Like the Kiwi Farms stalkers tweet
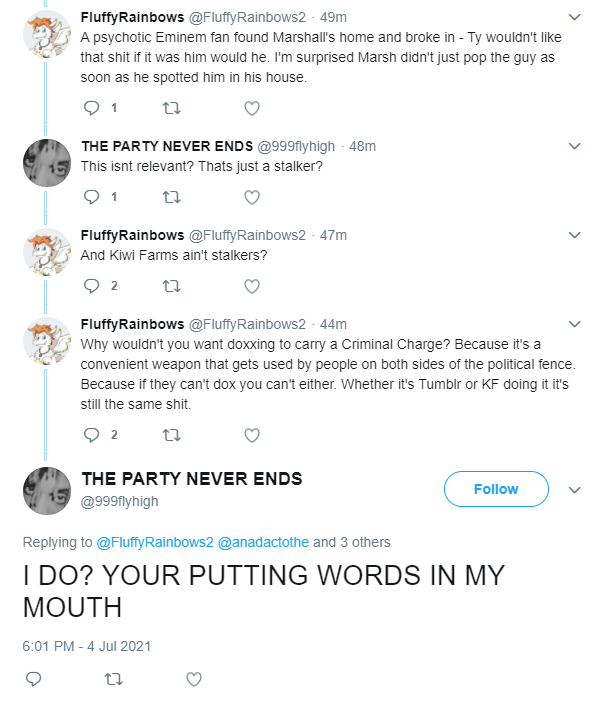The image size is (604, 702). [x=252, y=286]
